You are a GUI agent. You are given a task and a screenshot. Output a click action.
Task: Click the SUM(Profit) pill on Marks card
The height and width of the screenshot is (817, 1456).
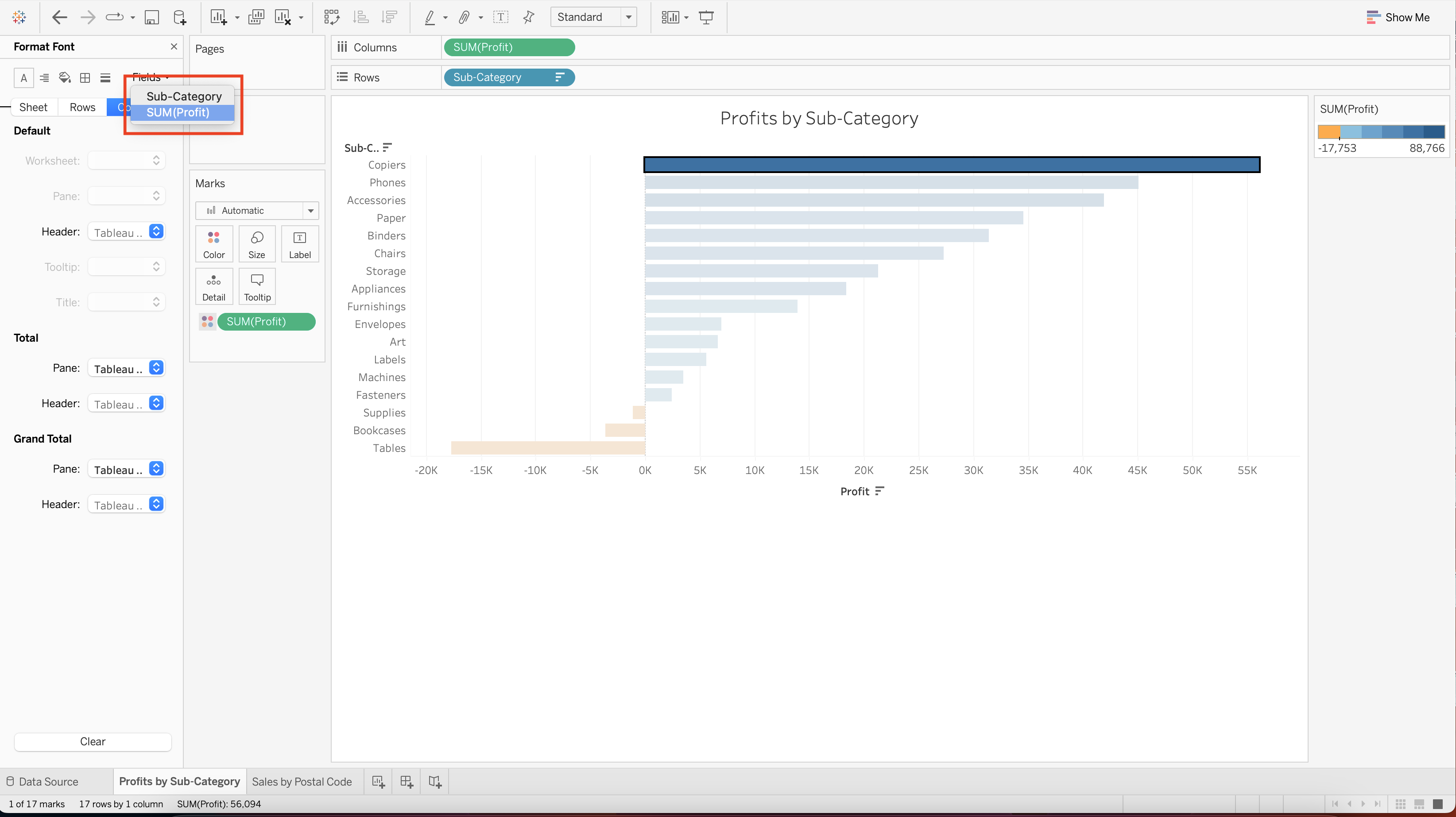[x=266, y=321]
